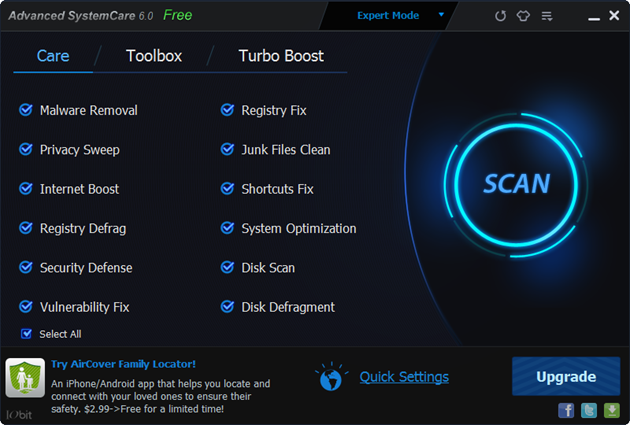Click the green download arrow icon
The width and height of the screenshot is (630, 425).
[x=611, y=410]
